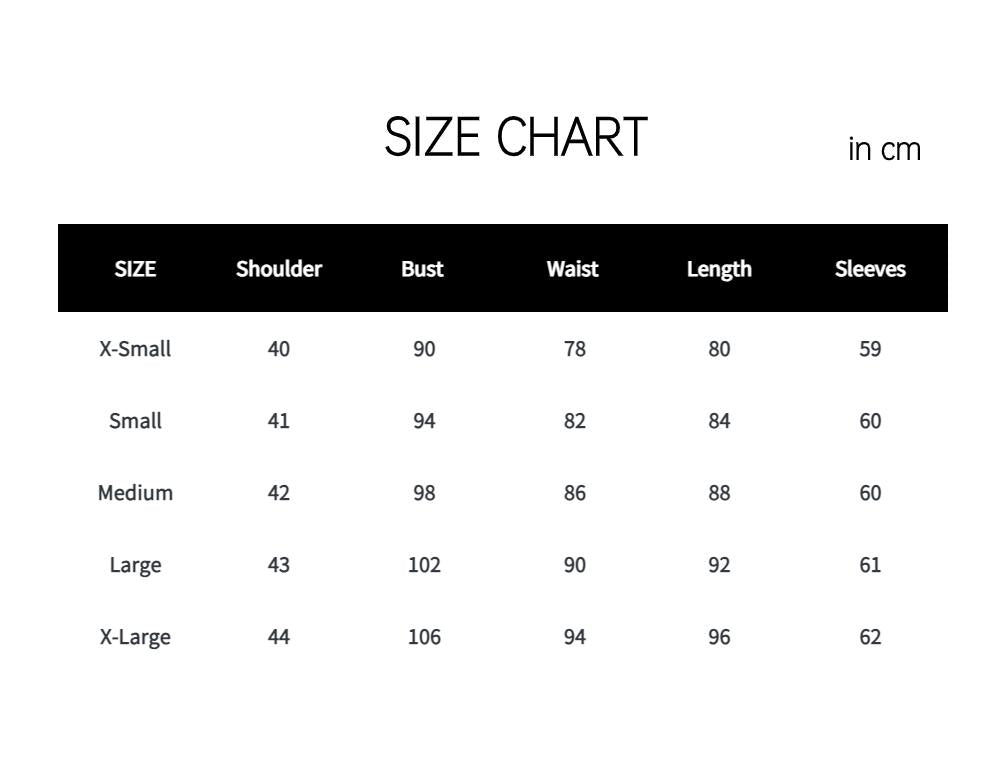The width and height of the screenshot is (1000, 769).
Task: Select the Small row label
Action: [x=135, y=421]
